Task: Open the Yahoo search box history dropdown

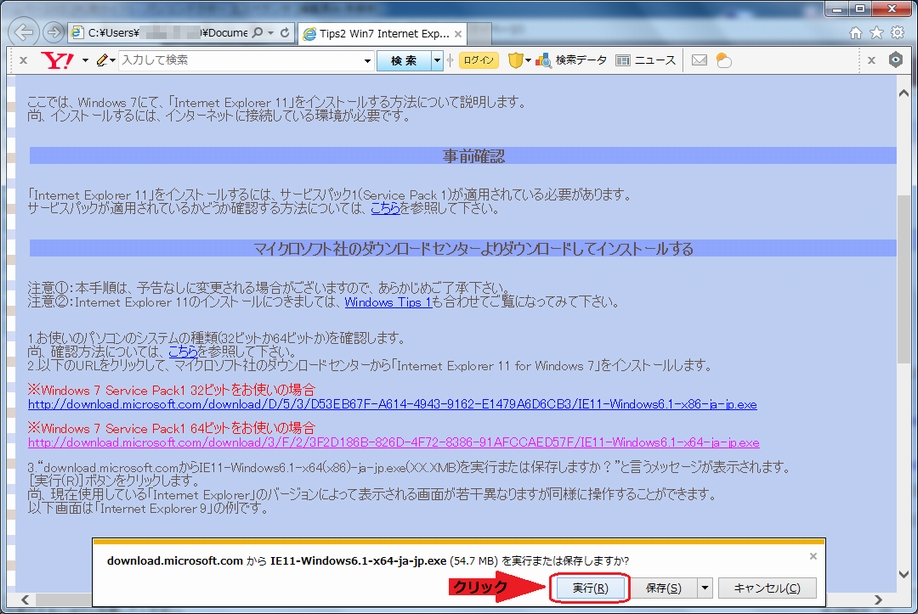Action: (367, 60)
